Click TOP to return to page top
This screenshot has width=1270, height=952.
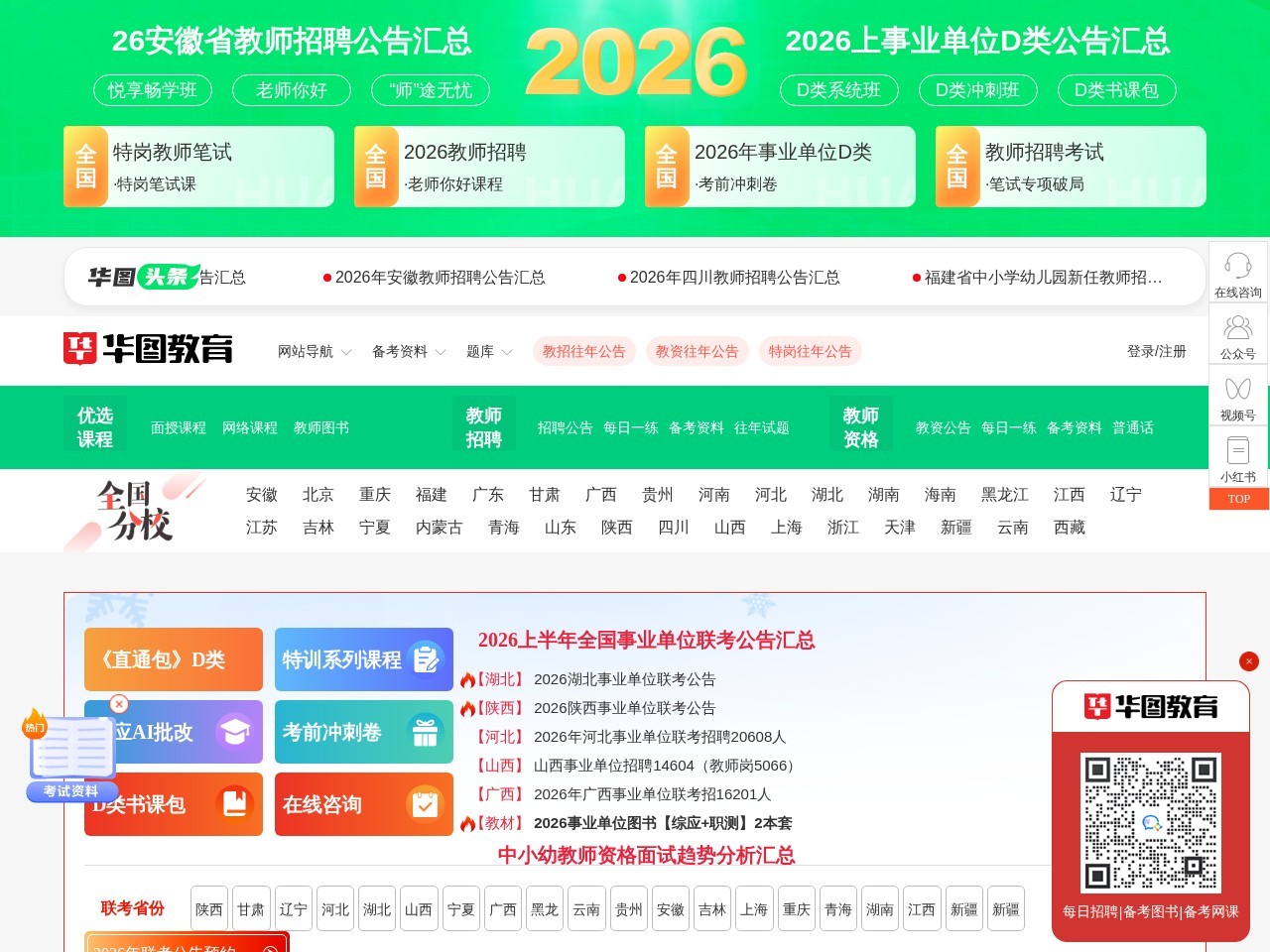1237,499
